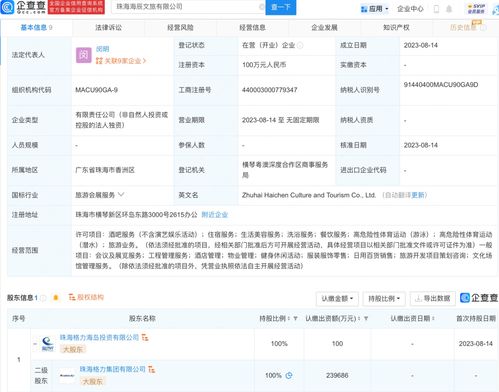
Task: Open the 珠海格力集团有限公司 shareholder link
Action: (112, 369)
